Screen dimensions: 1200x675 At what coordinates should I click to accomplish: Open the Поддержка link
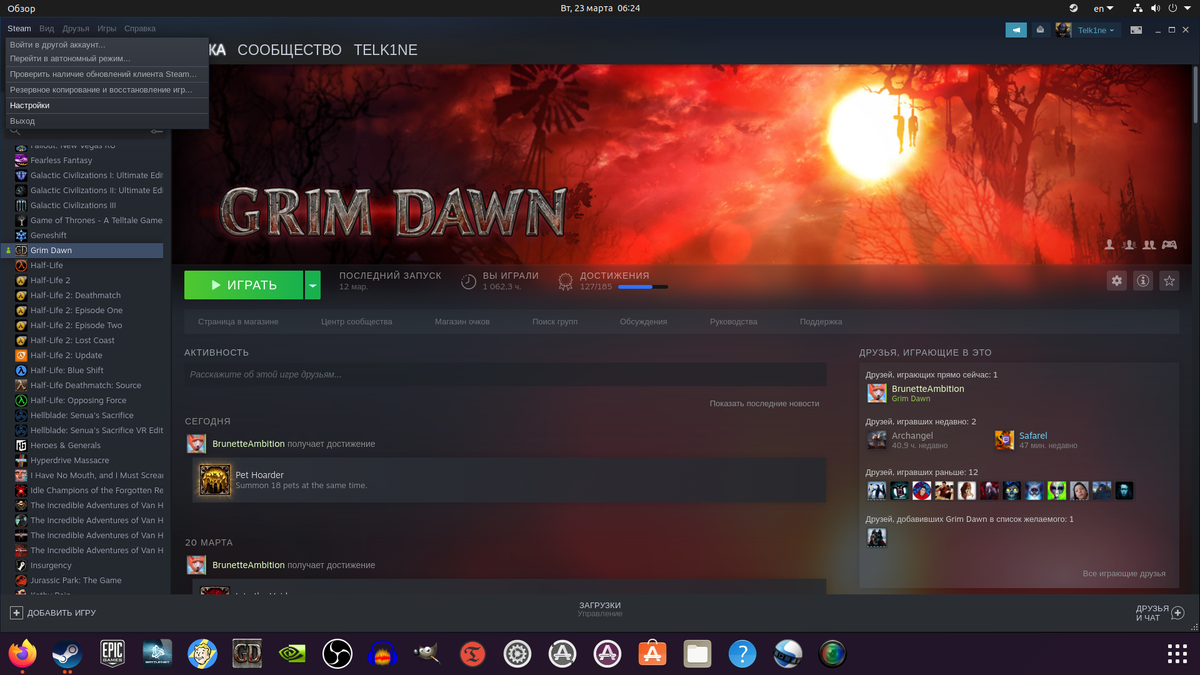point(821,322)
